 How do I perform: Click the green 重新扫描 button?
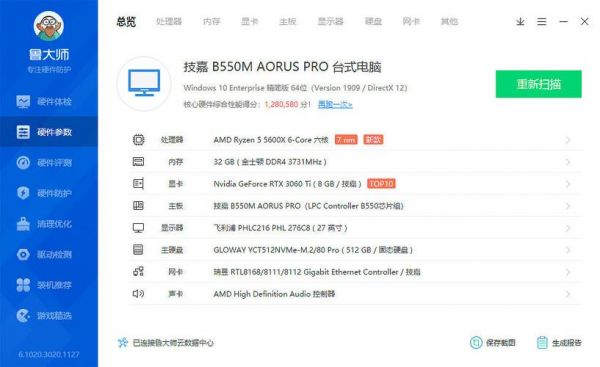(x=538, y=84)
